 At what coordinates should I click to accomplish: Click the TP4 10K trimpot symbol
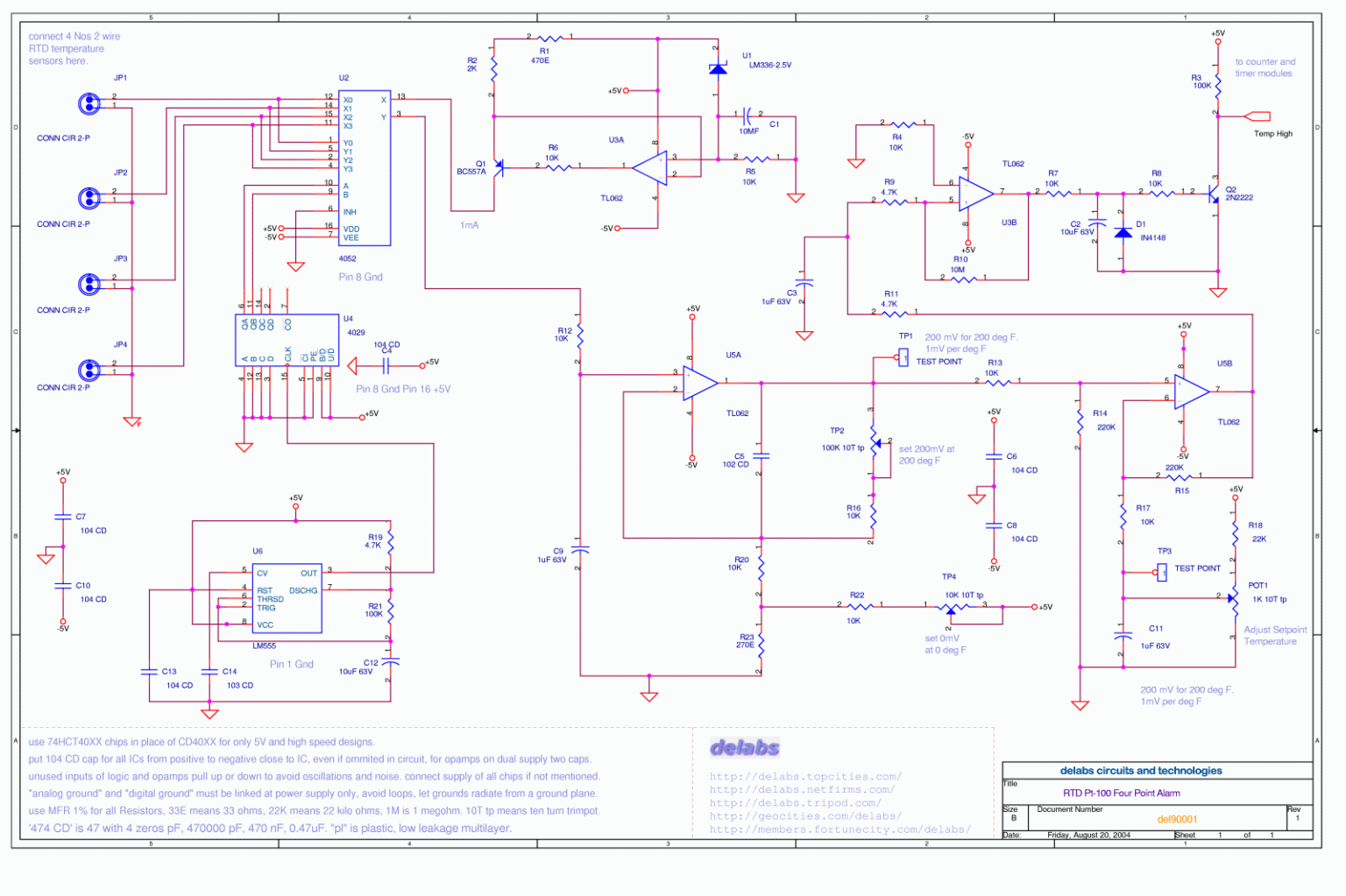[953, 608]
